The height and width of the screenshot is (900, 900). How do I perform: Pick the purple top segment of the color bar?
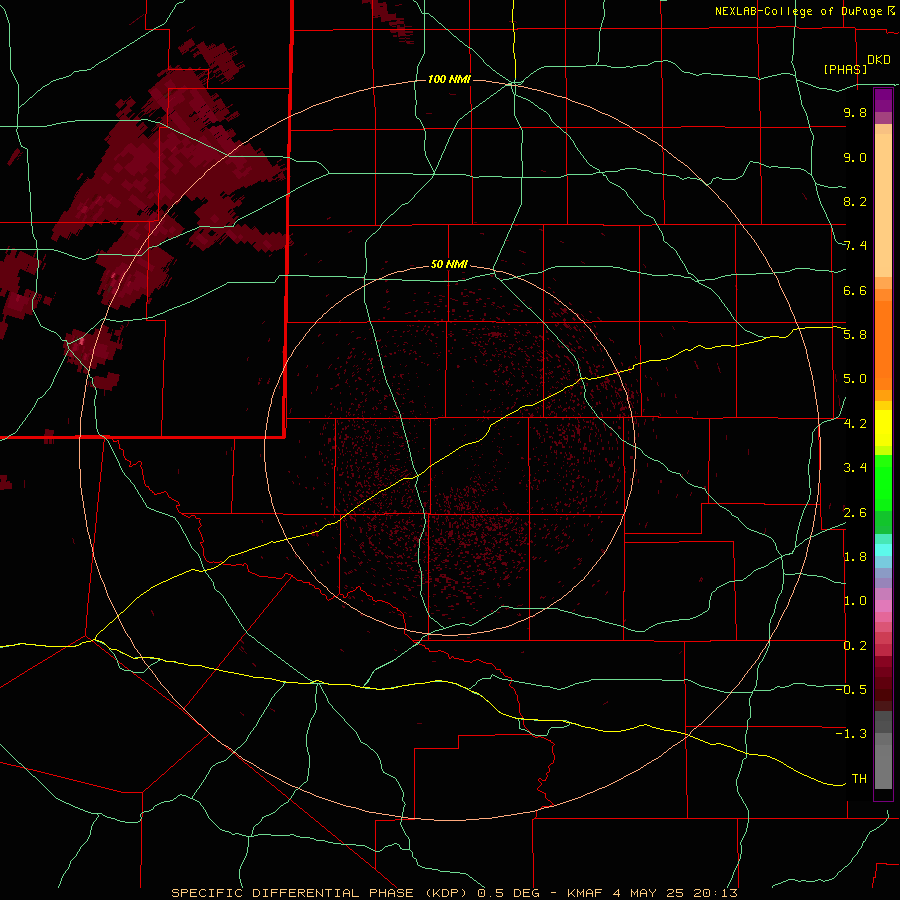883,100
